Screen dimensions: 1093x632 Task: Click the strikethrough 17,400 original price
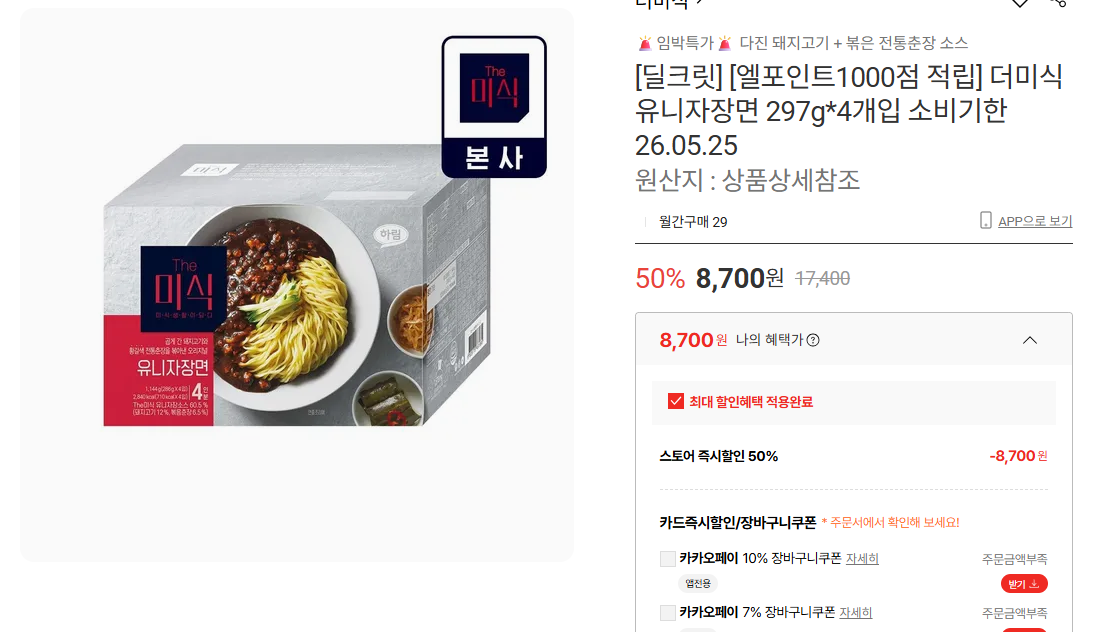(x=823, y=279)
